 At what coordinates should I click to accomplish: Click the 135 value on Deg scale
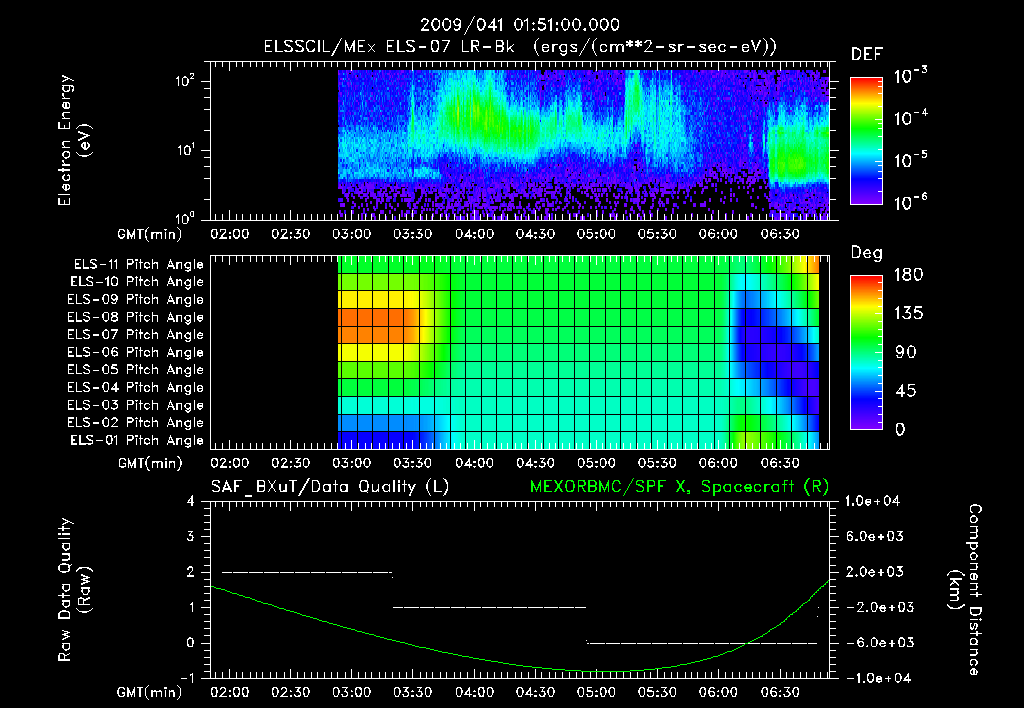point(908,314)
